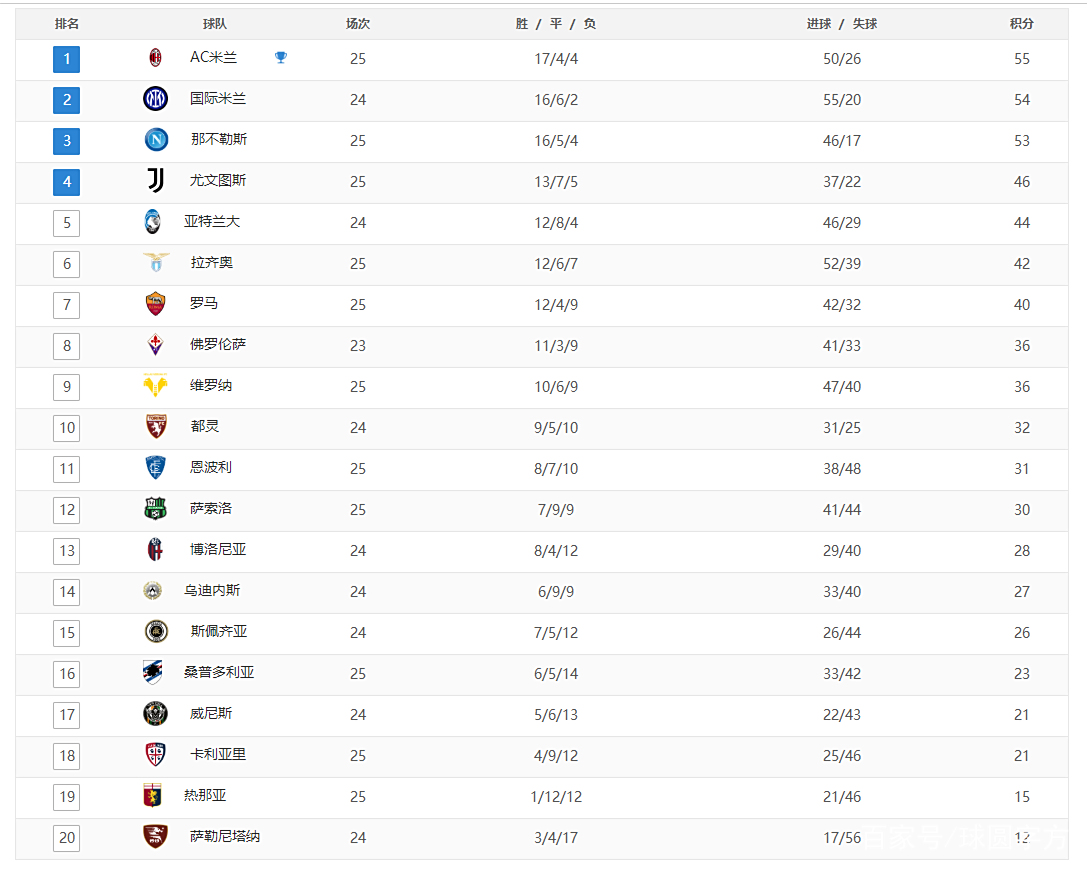Click the trophy icon beside AC米兰
Viewport: 1087px width, 869px height.
tap(281, 58)
